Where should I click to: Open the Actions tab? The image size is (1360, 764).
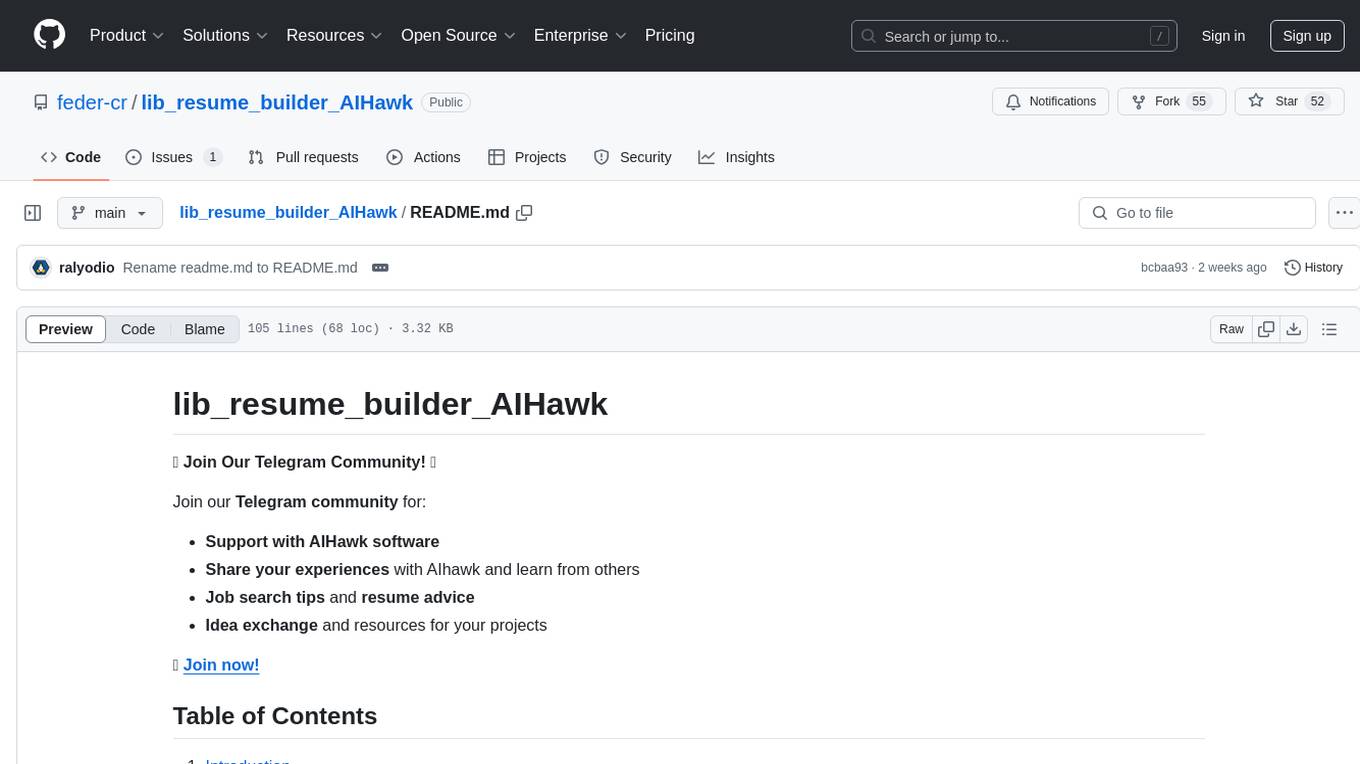[423, 157]
